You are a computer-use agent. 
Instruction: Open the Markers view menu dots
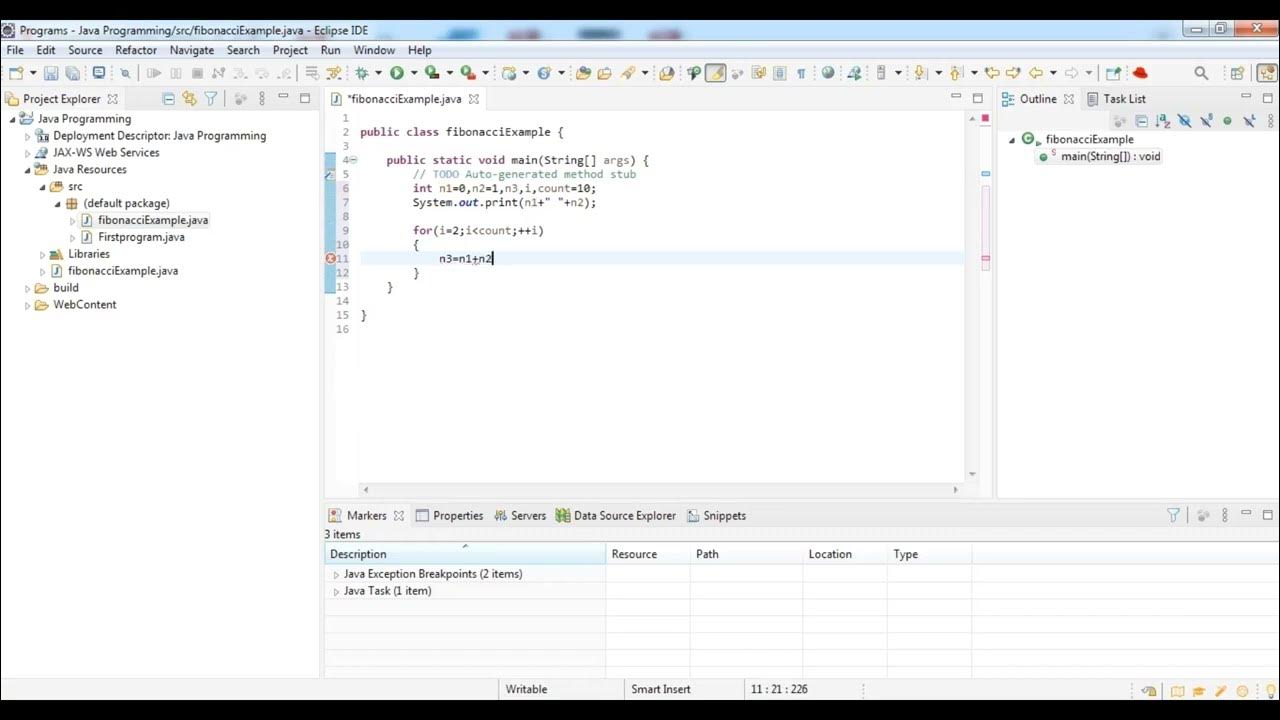point(1225,515)
